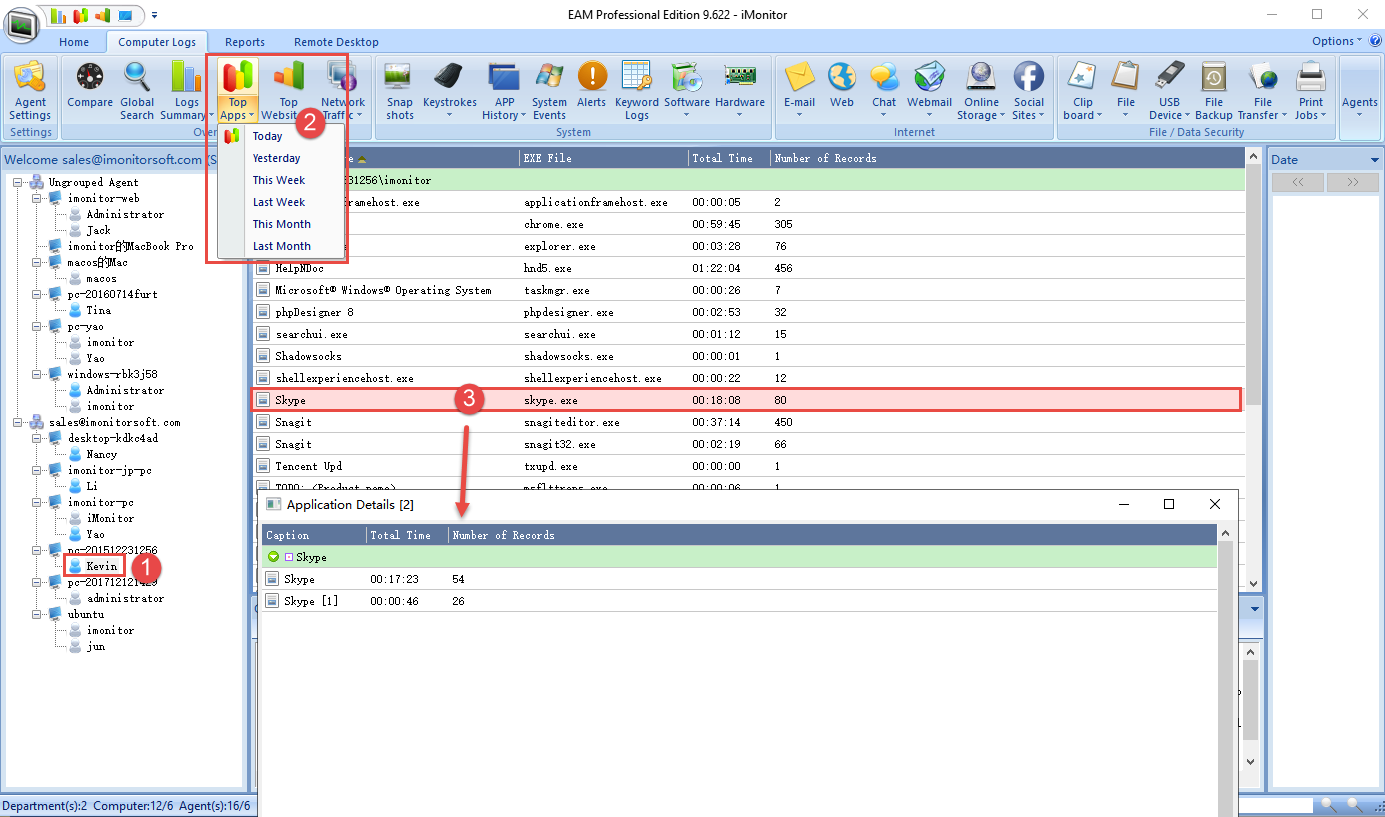Collapse the pc-yao computer node

point(37,326)
